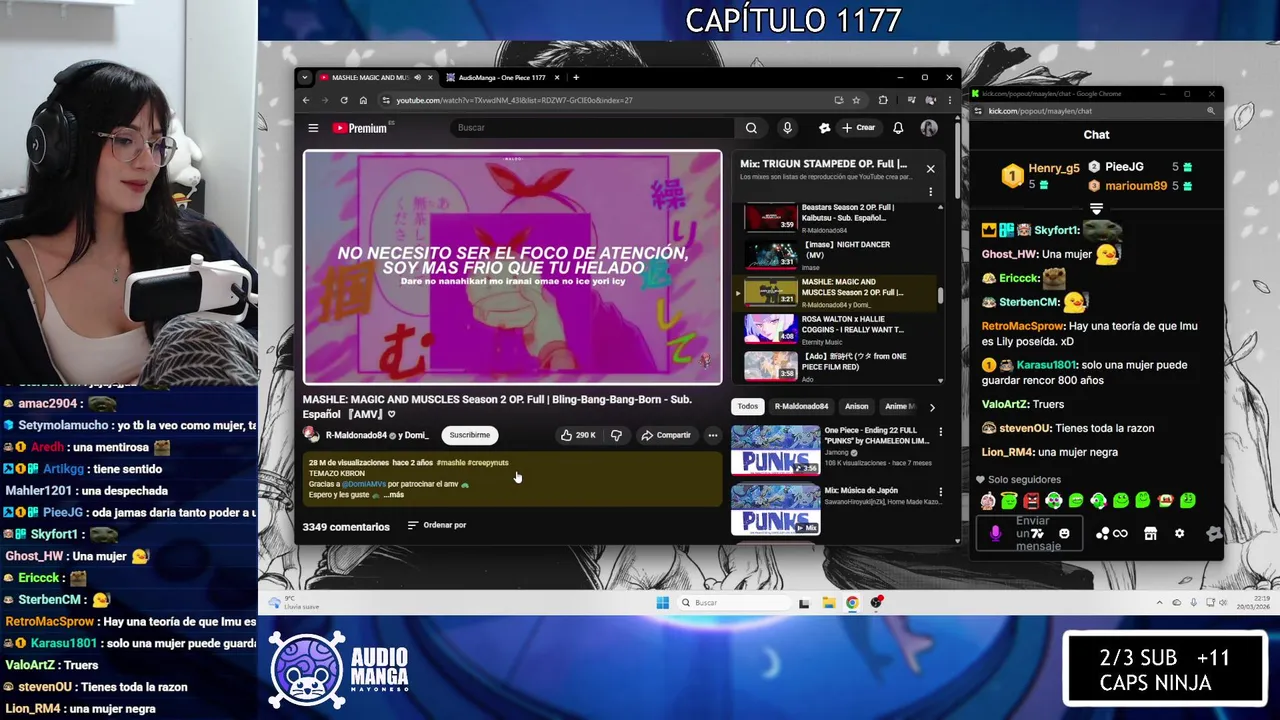Start voice search with microphone icon
This screenshot has height=720, width=1280.
(x=787, y=128)
